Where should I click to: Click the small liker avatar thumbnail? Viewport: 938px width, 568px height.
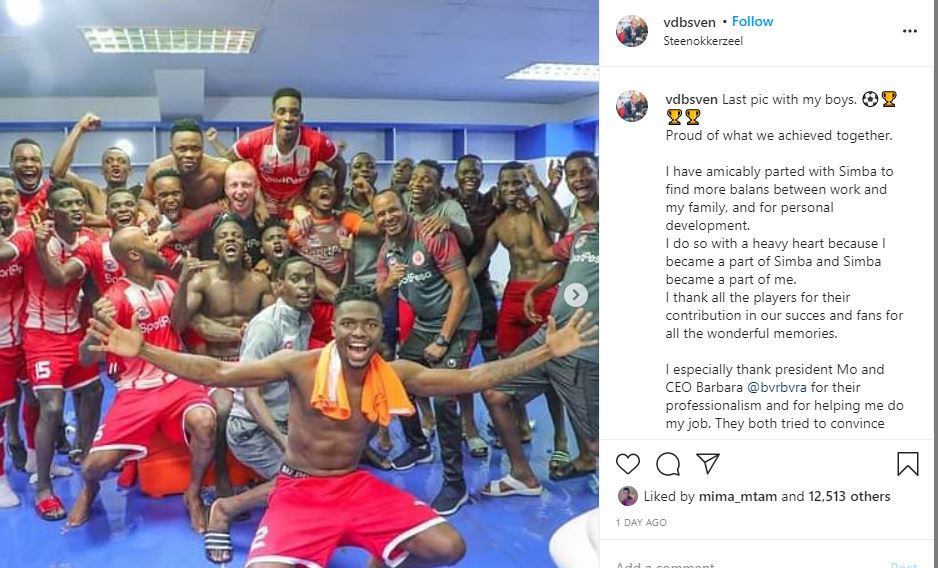pos(628,496)
